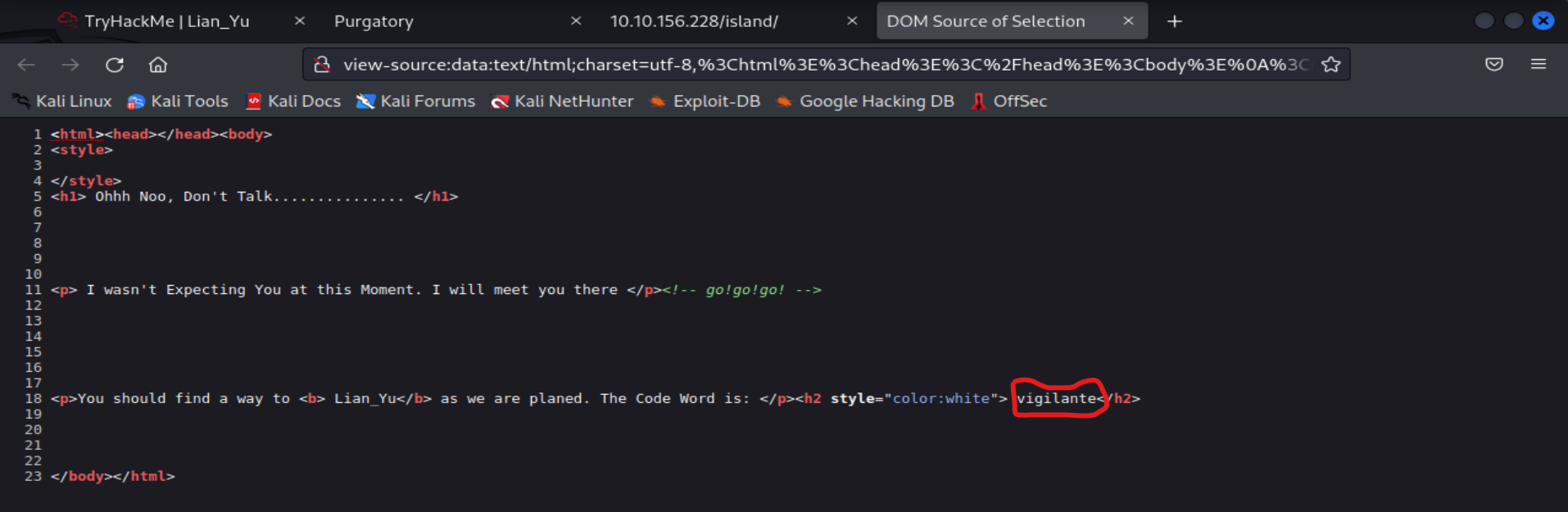Maximize the browser window
This screenshot has height=512, width=1568.
click(1513, 21)
